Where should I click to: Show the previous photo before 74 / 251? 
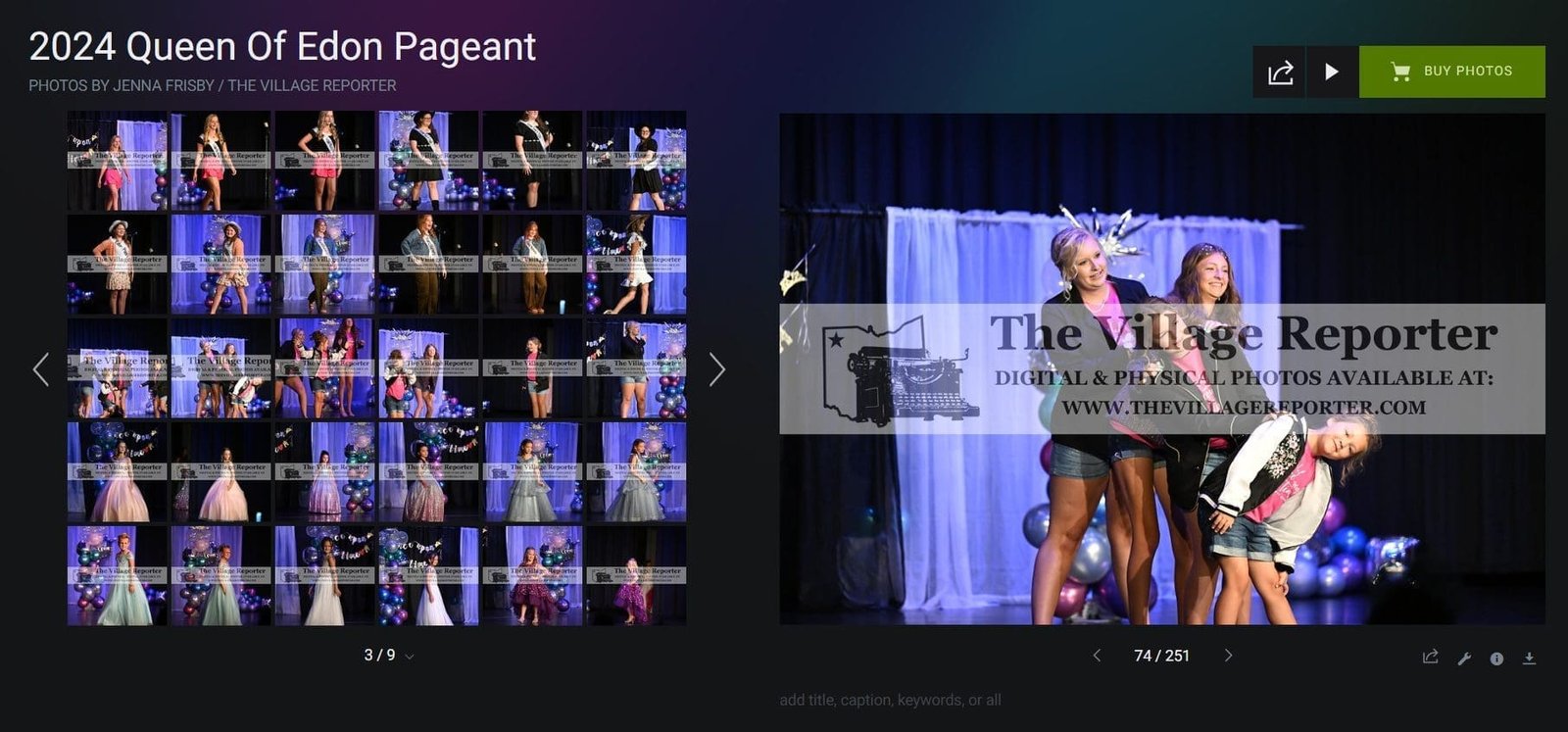click(1097, 656)
